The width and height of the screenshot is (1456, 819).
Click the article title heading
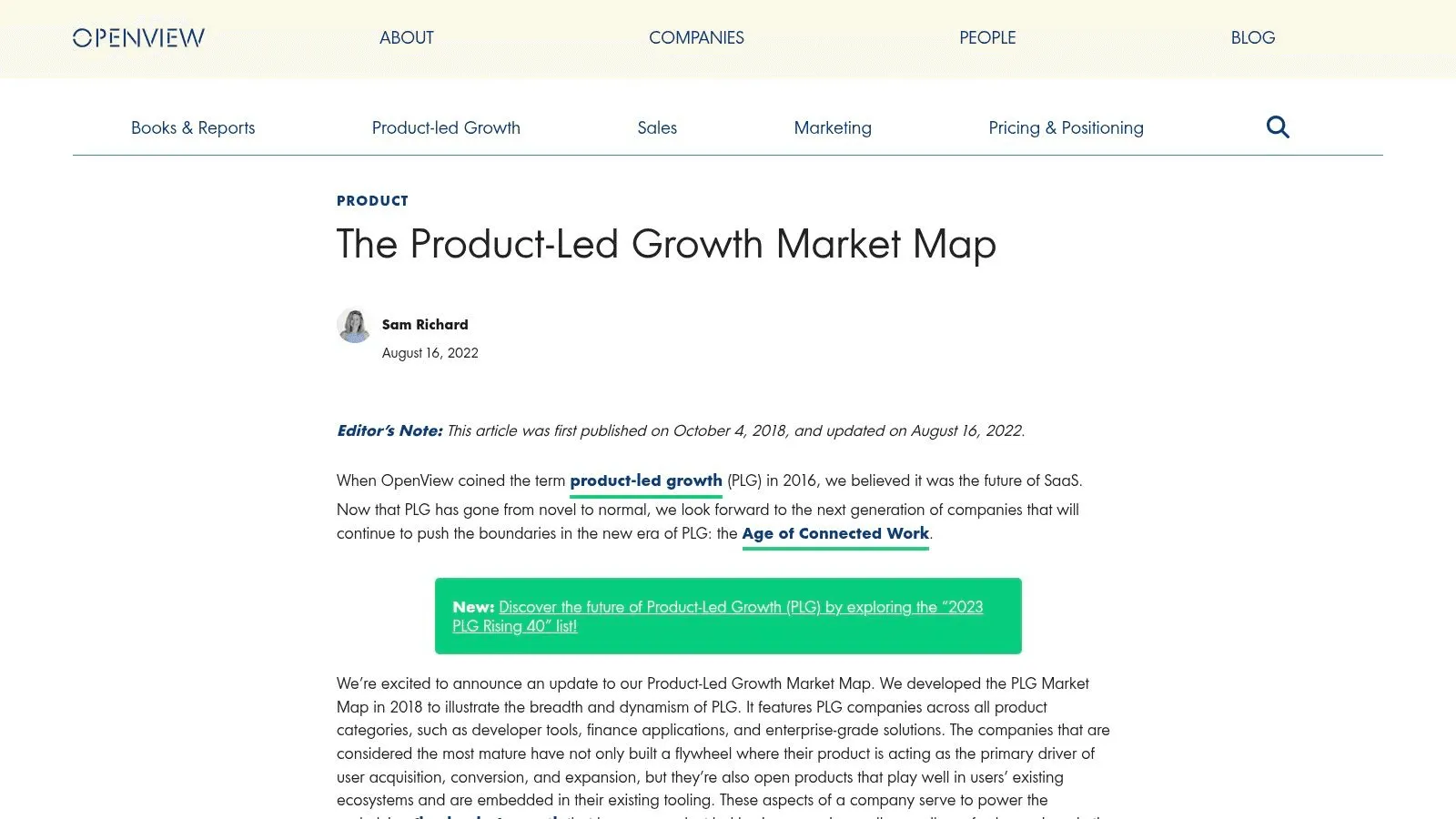tap(666, 244)
